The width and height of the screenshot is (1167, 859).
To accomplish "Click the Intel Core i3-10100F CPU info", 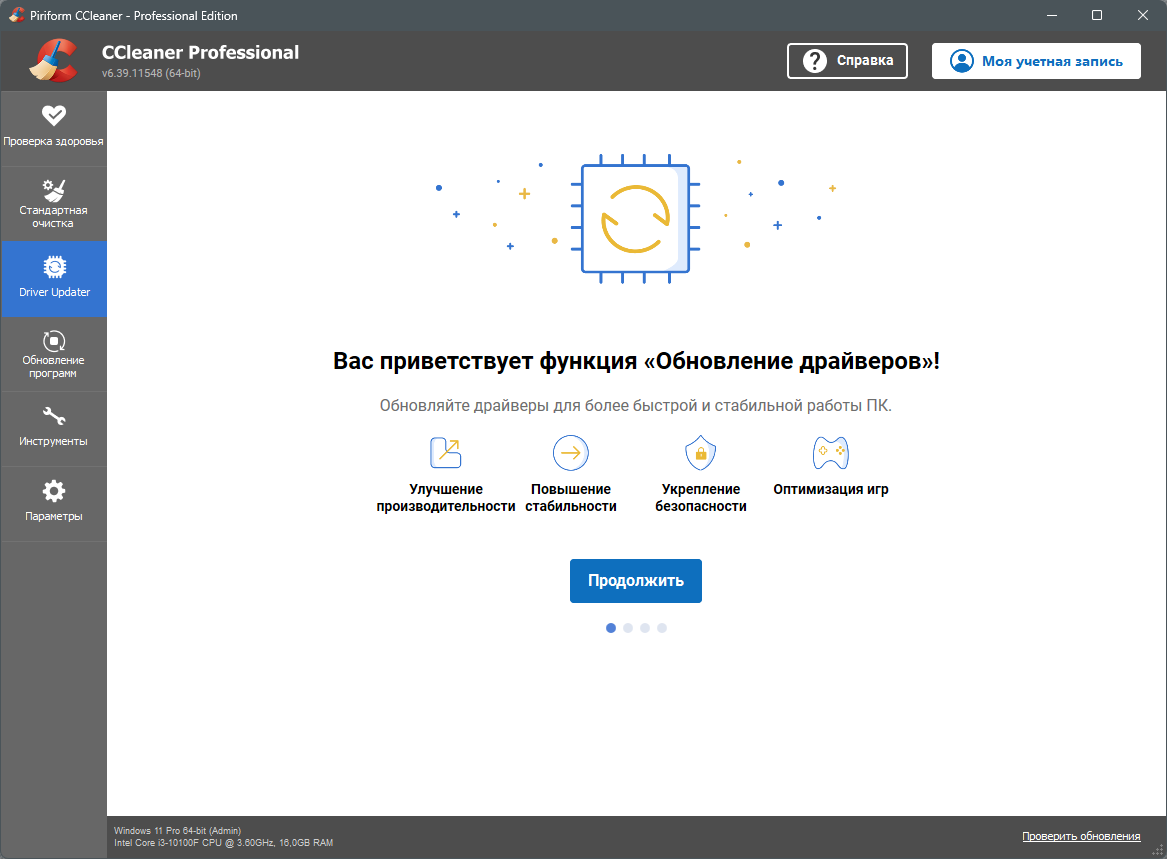I will (223, 843).
